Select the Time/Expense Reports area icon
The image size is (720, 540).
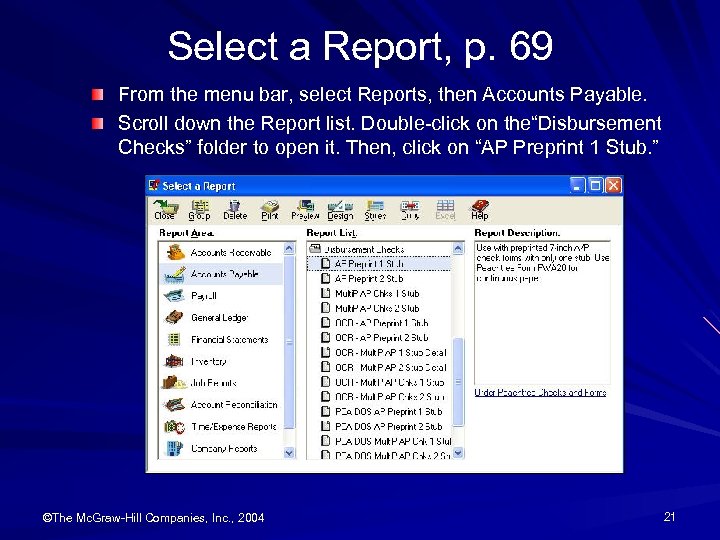174,427
